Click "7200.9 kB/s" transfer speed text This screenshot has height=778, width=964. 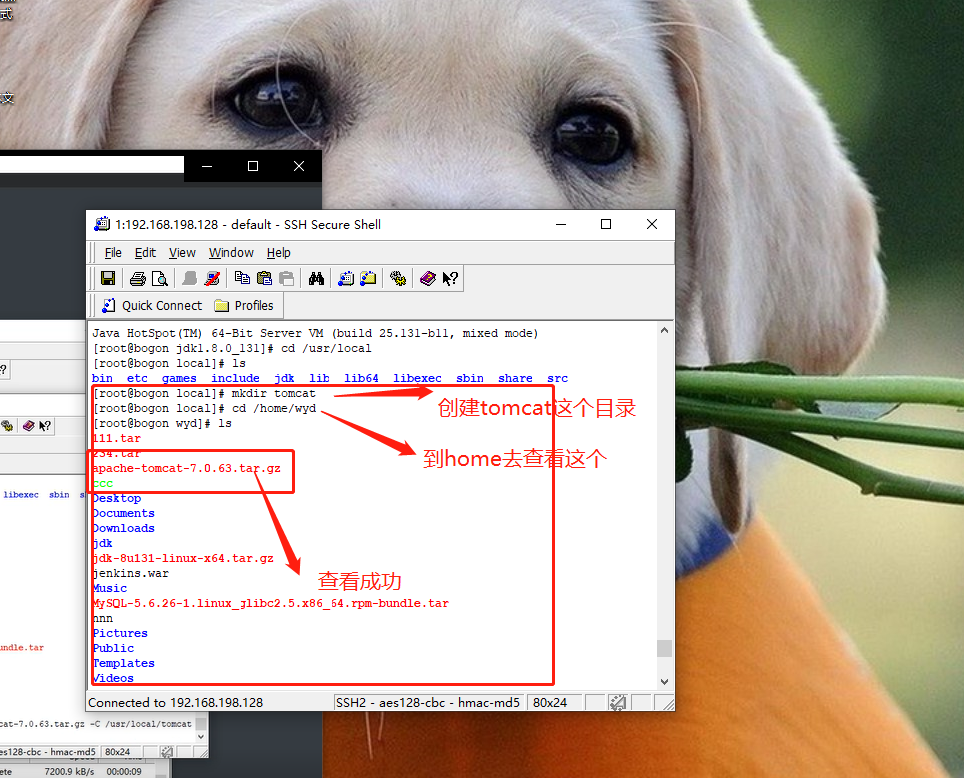coord(69,771)
